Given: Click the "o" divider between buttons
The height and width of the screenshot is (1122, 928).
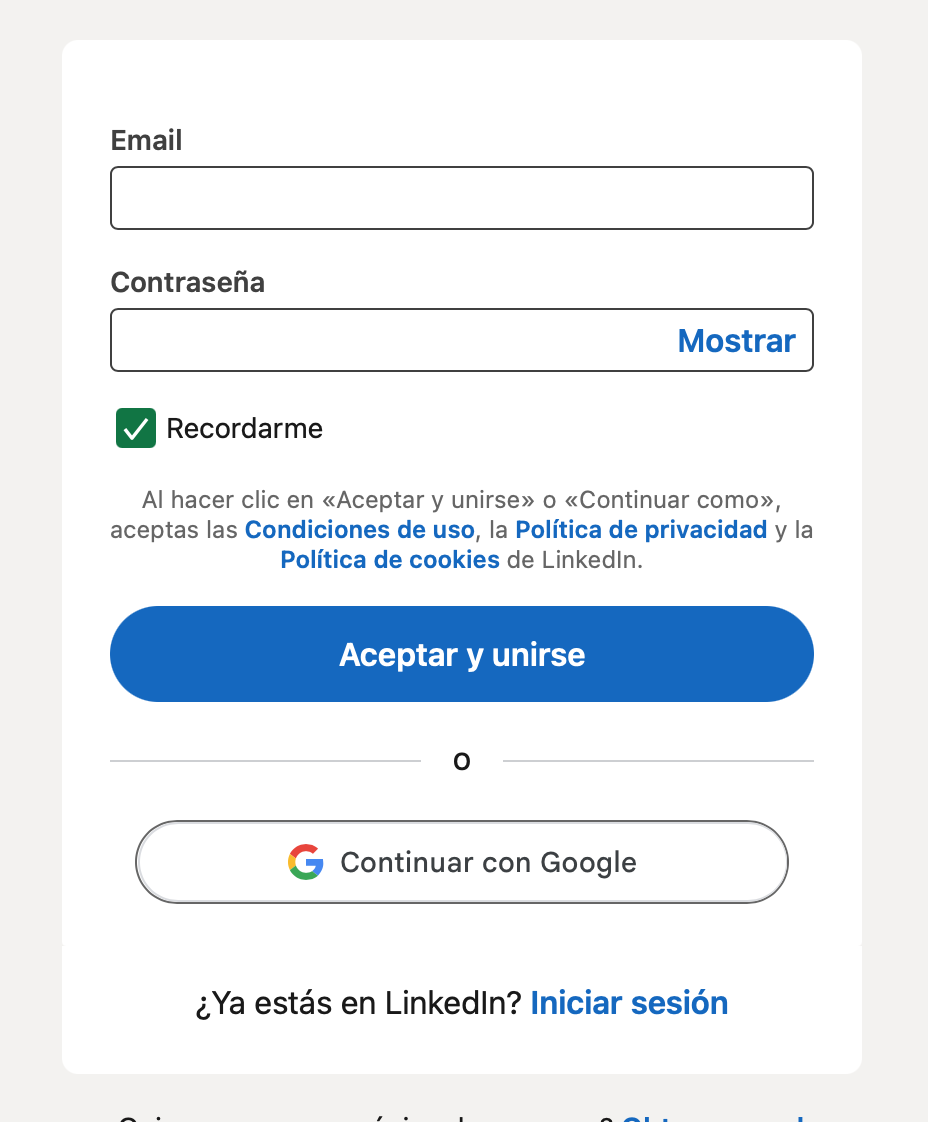Looking at the screenshot, I should click(x=461, y=762).
